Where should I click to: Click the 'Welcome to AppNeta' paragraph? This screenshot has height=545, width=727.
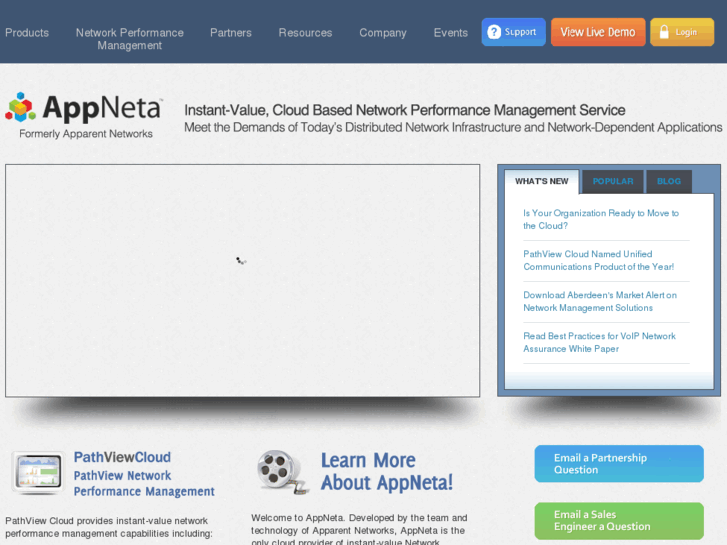(359, 529)
